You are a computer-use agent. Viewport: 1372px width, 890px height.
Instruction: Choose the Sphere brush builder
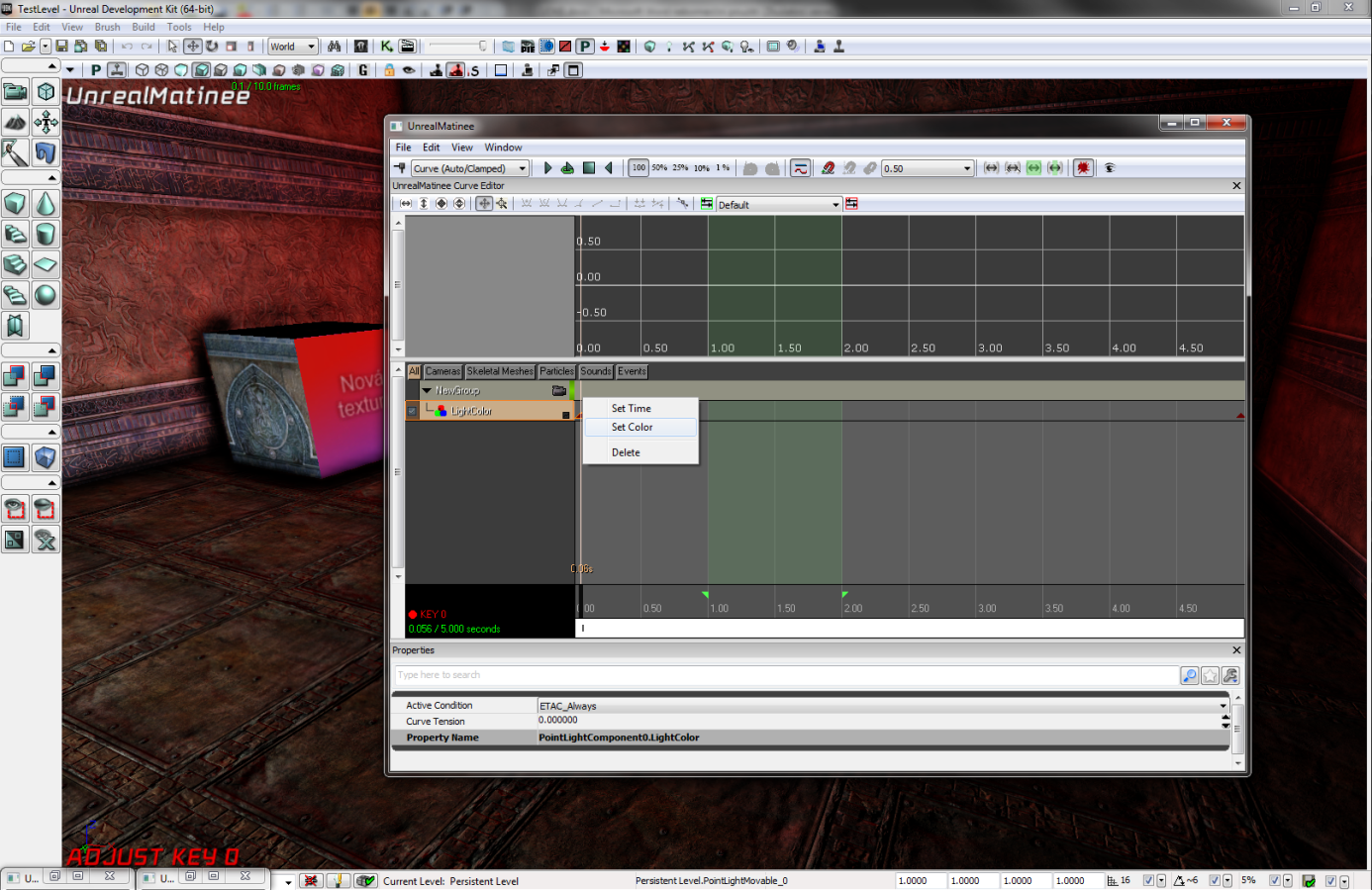[x=46, y=296]
